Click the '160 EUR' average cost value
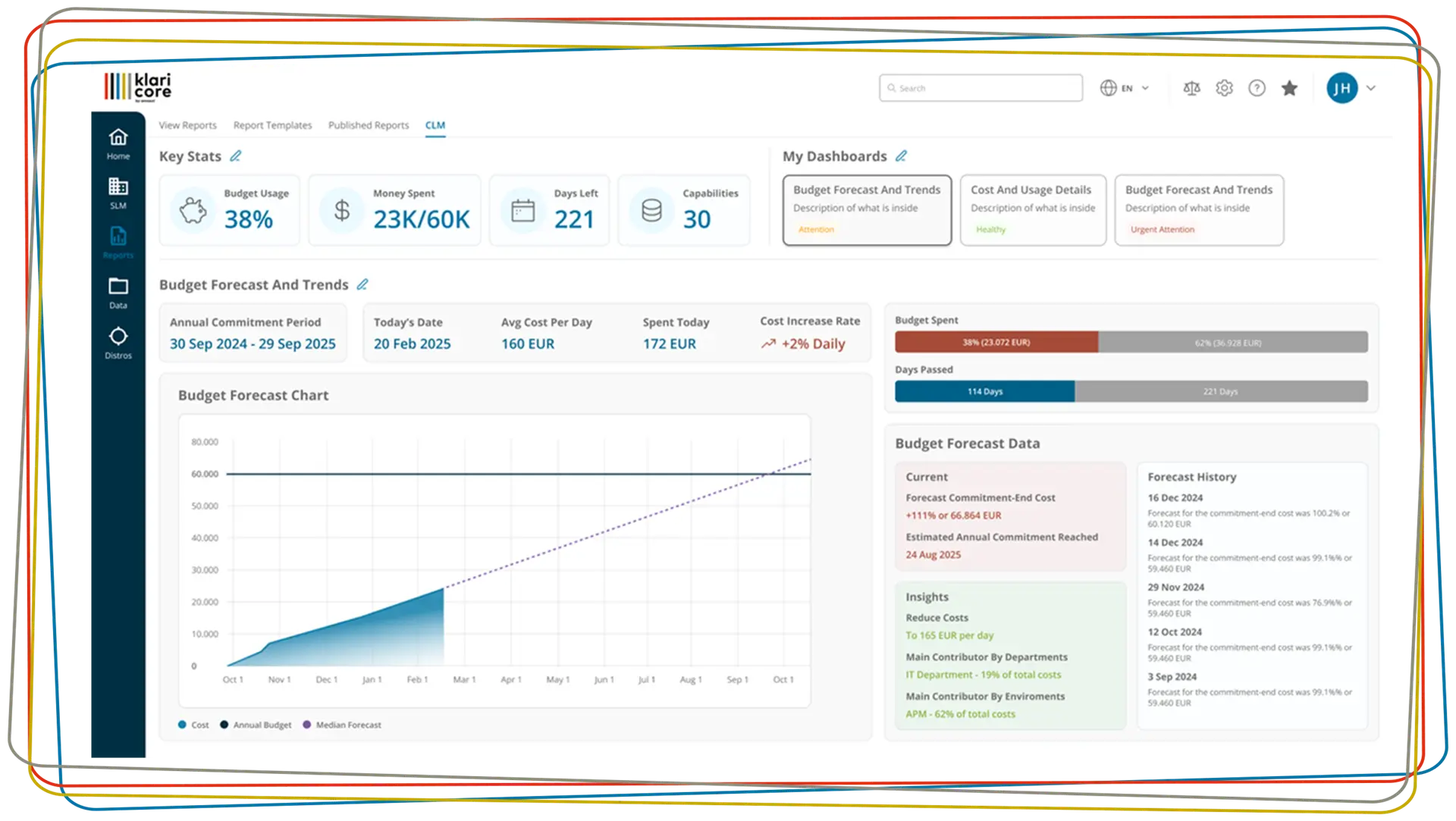1456x821 pixels. (528, 344)
